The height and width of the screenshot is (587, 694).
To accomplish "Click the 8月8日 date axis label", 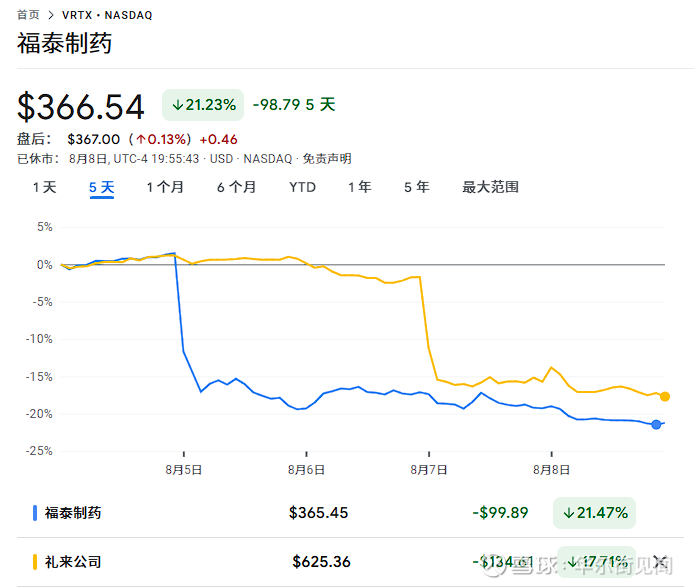I will (551, 470).
